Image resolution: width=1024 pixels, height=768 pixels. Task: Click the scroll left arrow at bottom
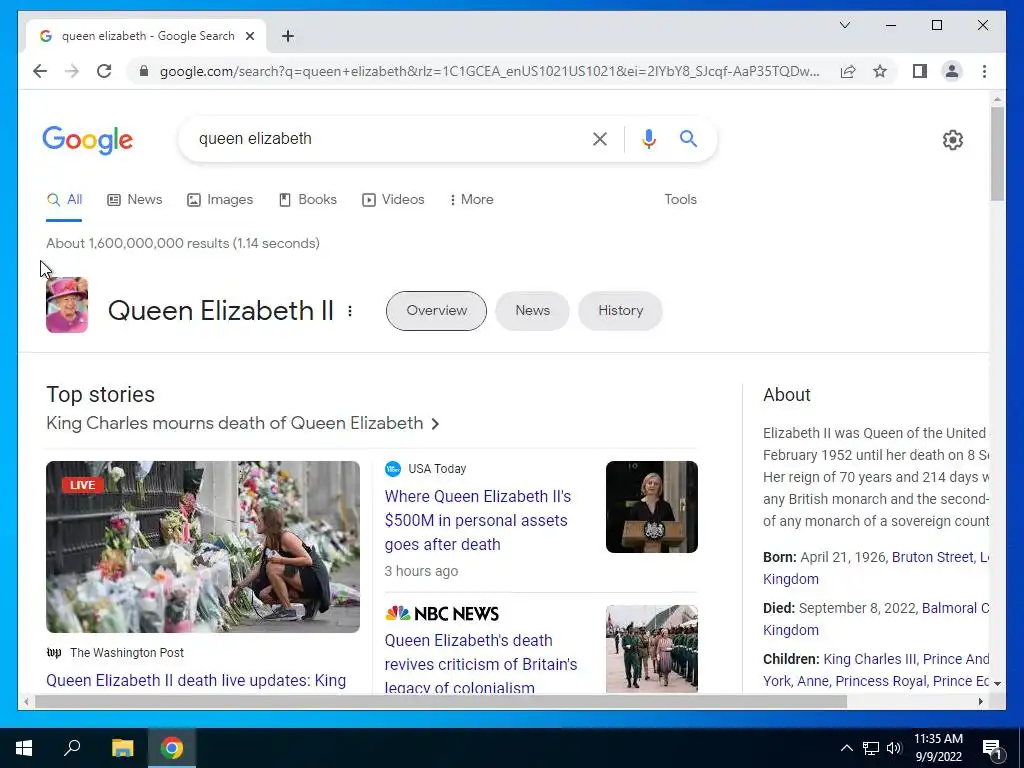pyautogui.click(x=25, y=701)
